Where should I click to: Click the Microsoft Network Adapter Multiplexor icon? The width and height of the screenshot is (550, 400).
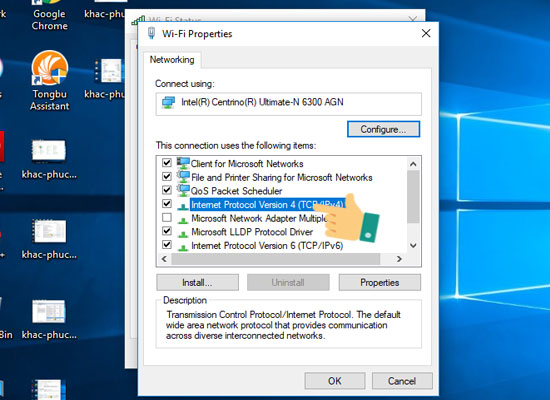coord(183,220)
